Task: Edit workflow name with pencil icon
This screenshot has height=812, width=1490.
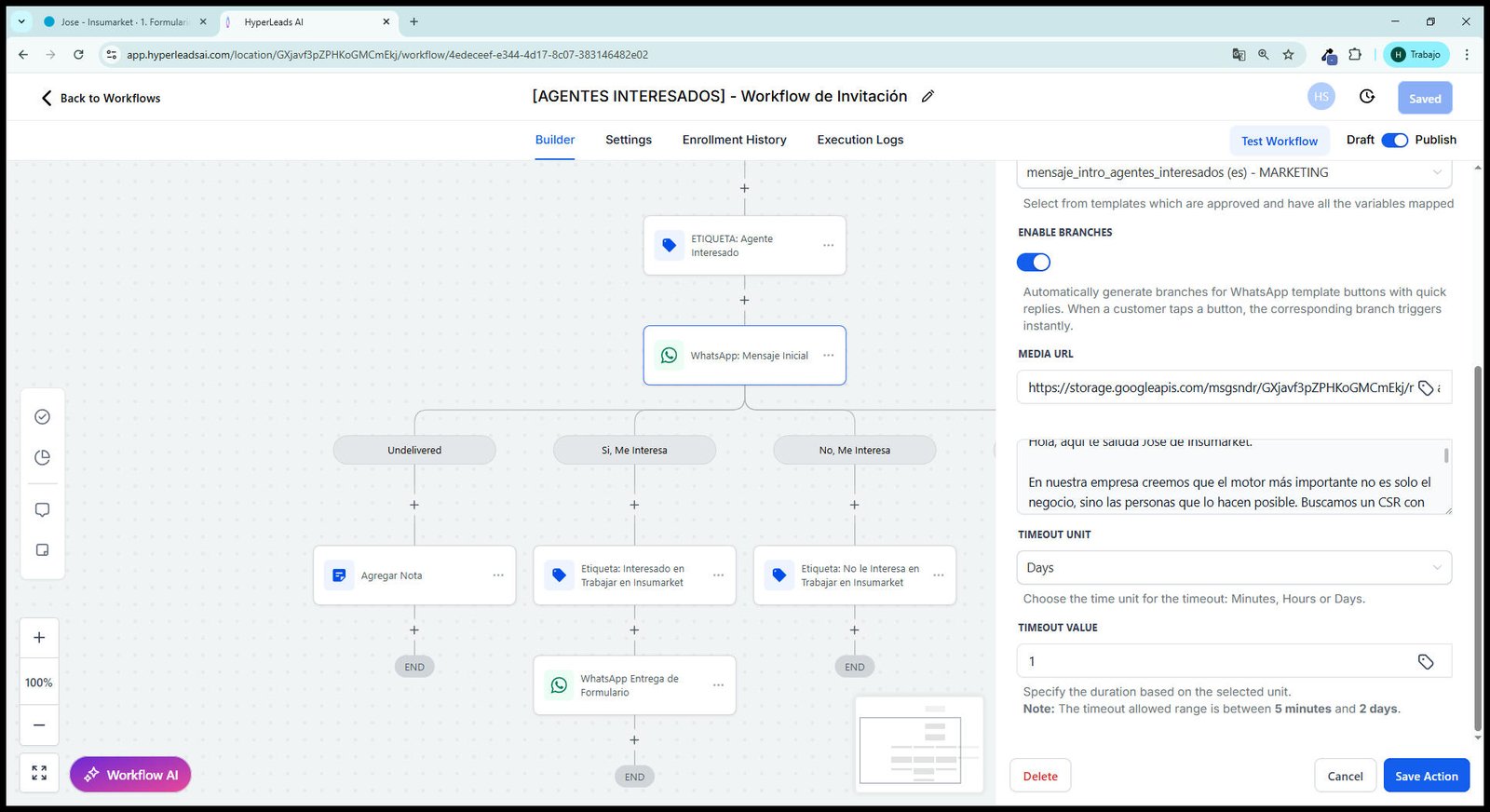Action: [928, 96]
